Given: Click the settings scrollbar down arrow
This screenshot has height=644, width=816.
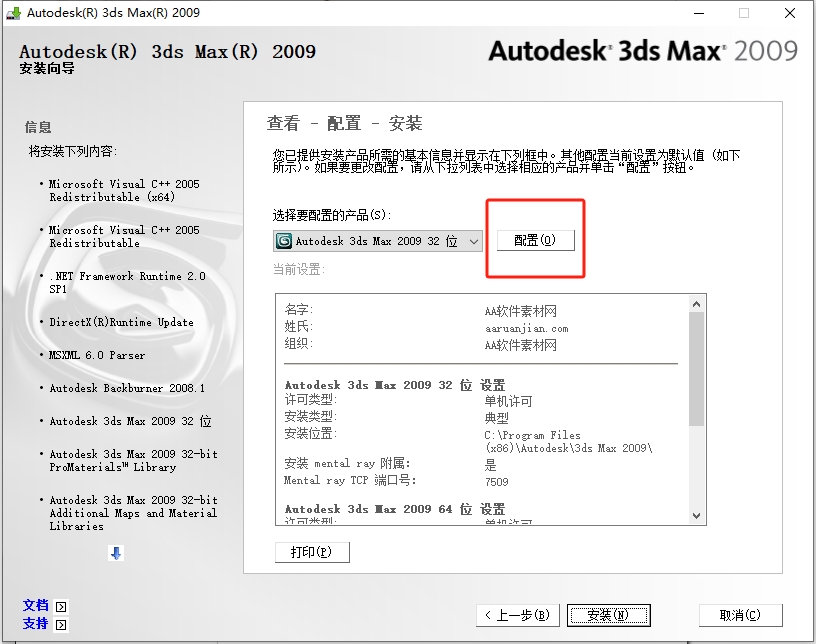Looking at the screenshot, I should click(697, 515).
